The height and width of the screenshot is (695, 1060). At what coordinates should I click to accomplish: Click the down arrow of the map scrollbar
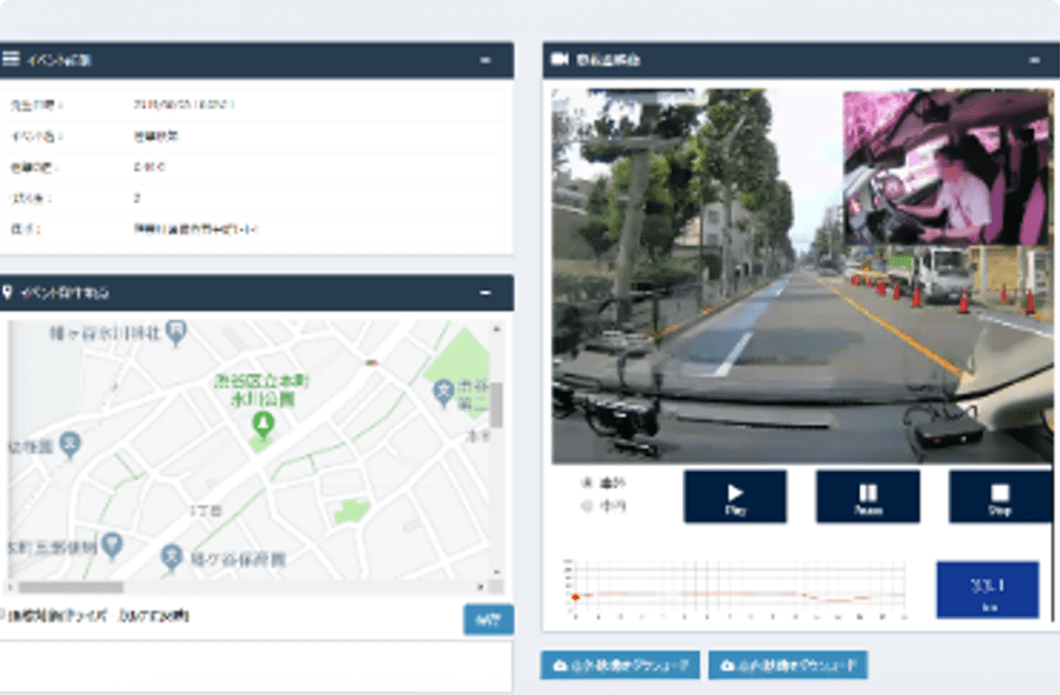click(x=497, y=572)
